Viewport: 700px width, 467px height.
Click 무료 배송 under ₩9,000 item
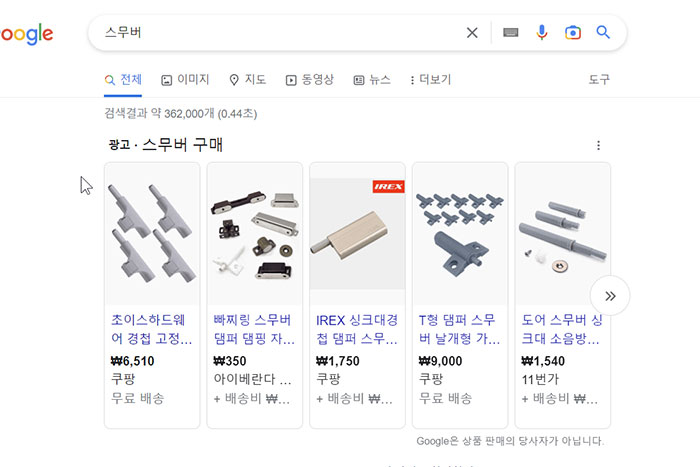[446, 398]
